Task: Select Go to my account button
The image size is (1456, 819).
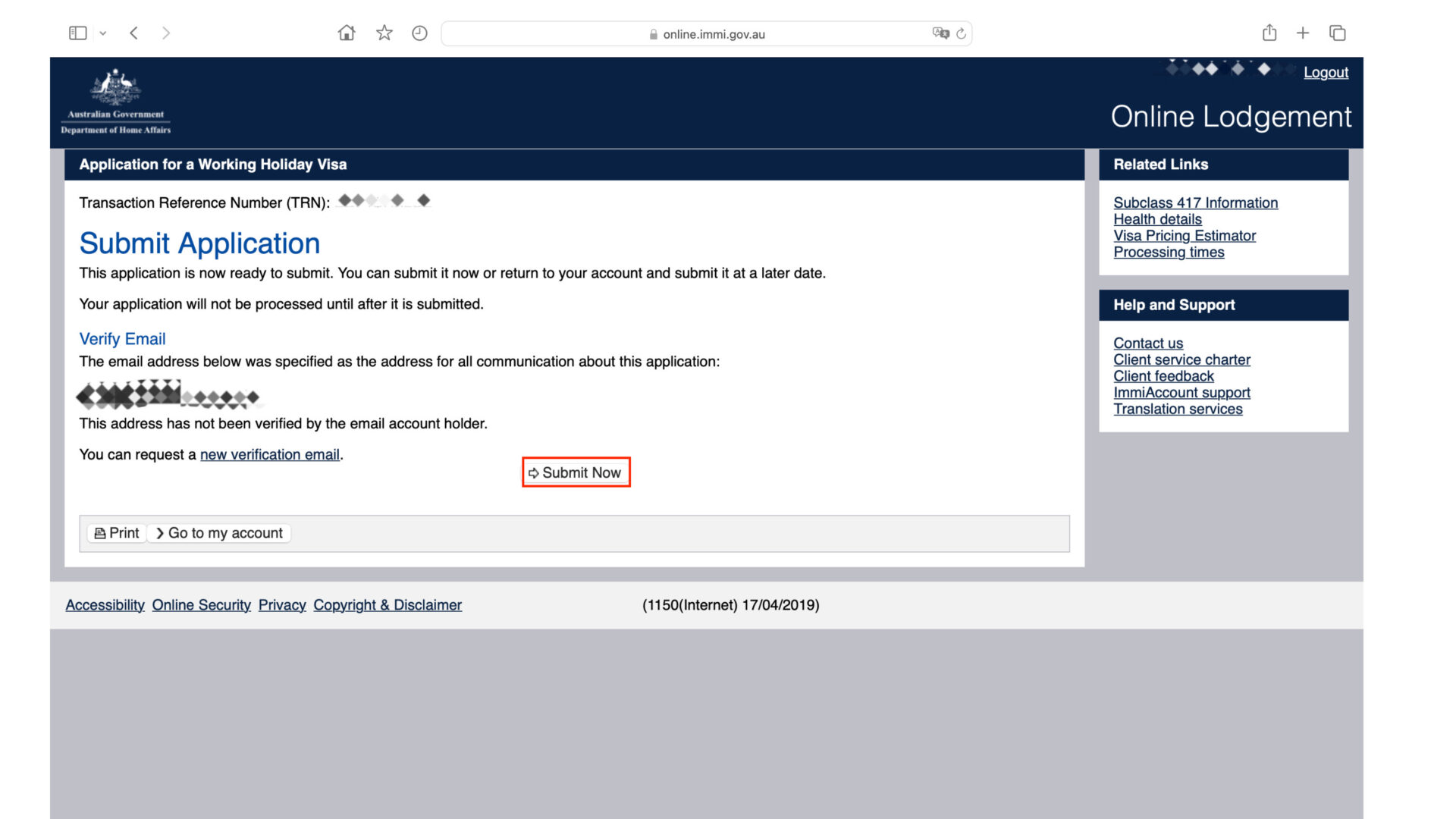Action: [x=219, y=533]
